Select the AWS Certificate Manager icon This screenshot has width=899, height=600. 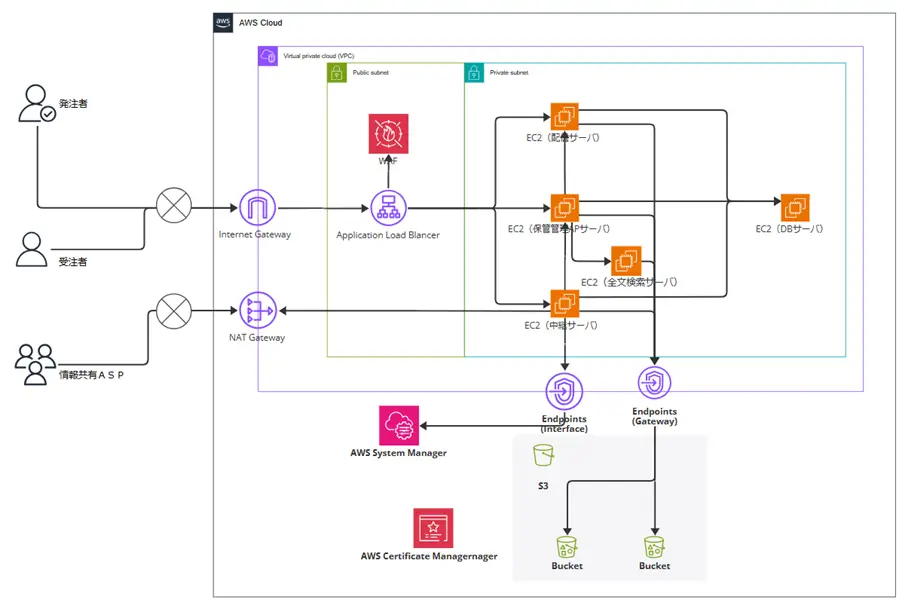click(433, 528)
